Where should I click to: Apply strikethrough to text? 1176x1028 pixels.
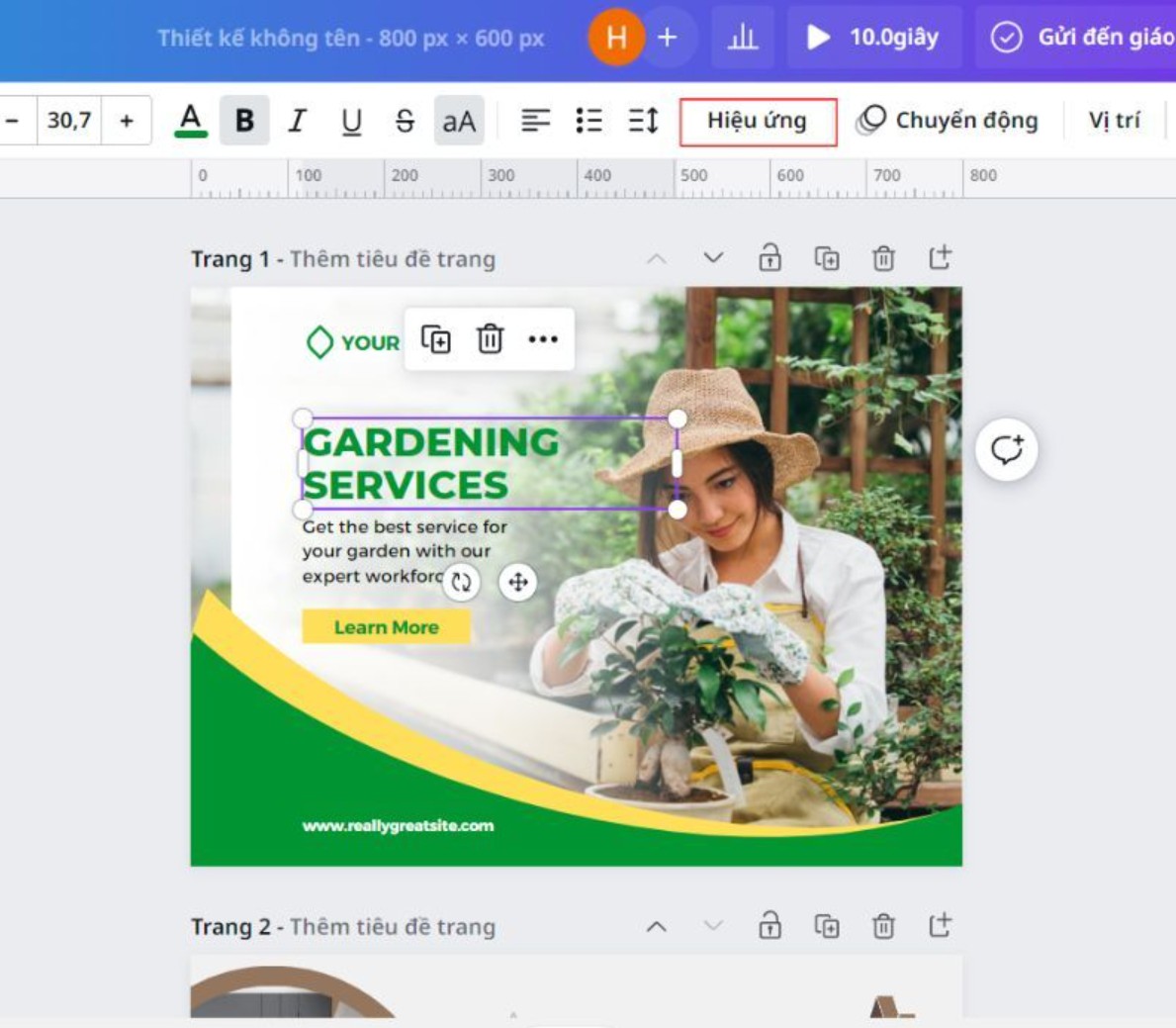pos(405,121)
